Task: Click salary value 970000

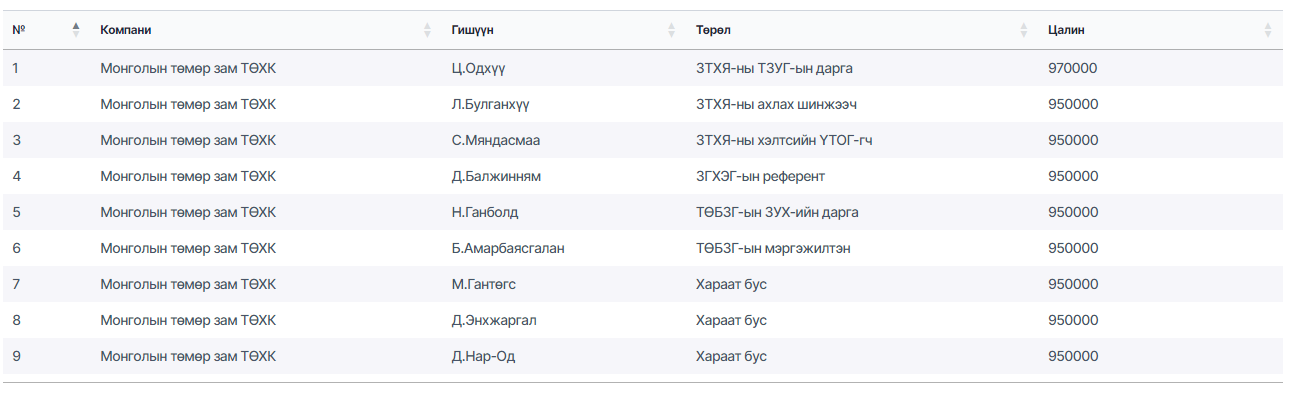Action: (x=1073, y=68)
